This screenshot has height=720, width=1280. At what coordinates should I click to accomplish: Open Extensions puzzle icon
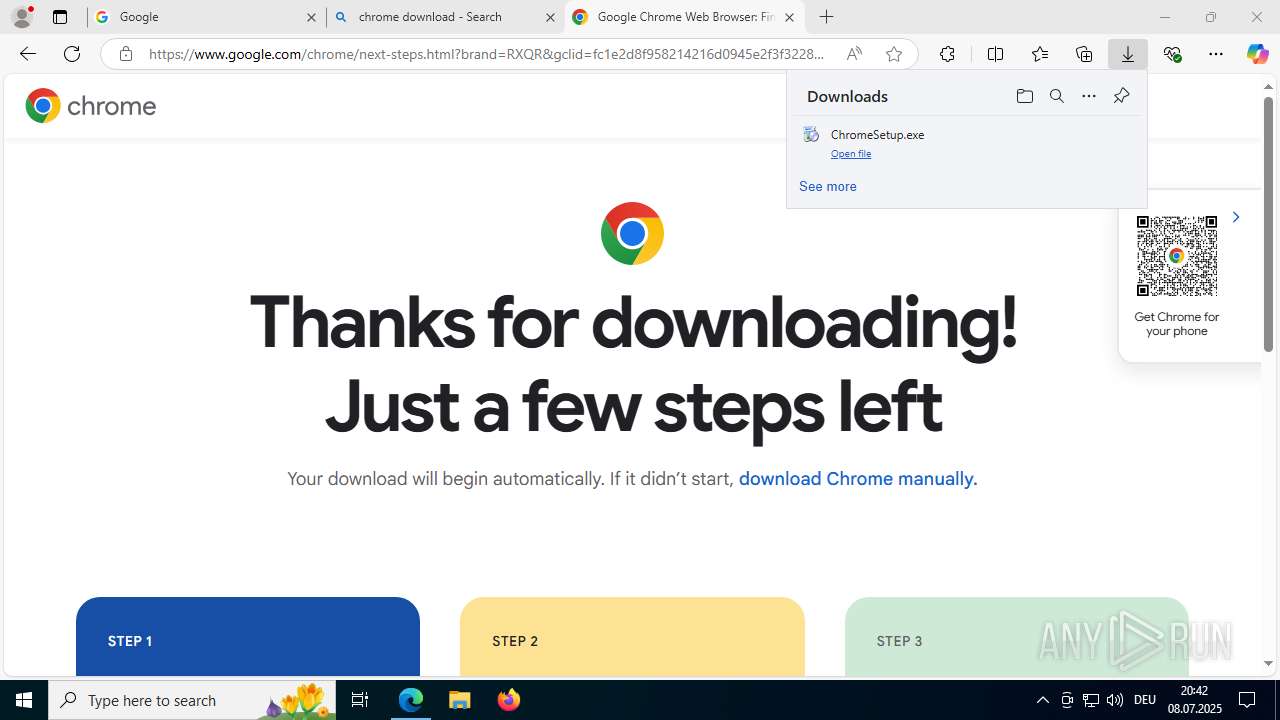click(x=947, y=54)
